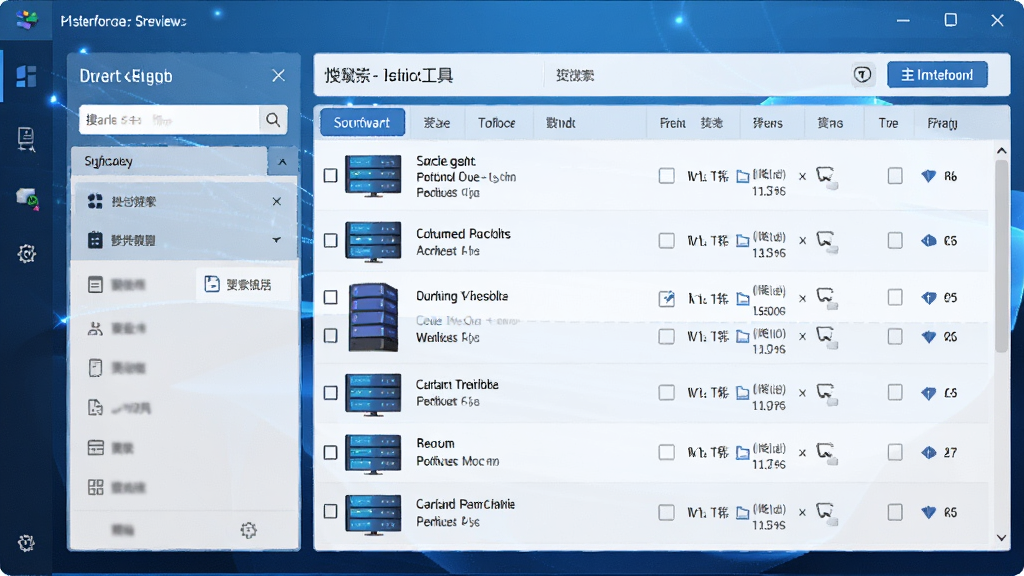Tick the Cotumed Paciblts row select checkbox

tap(330, 240)
